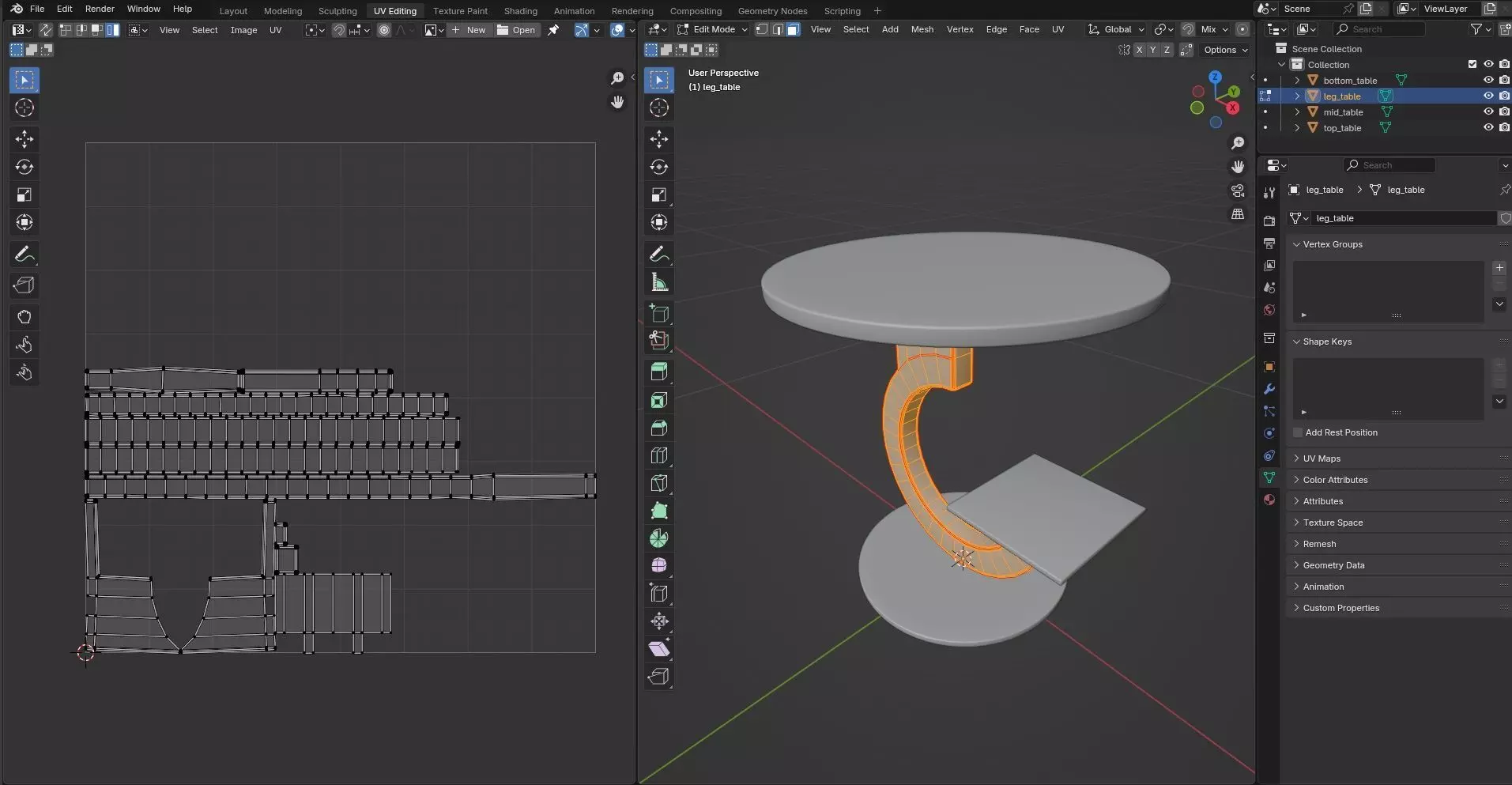Expand bottom_table in the outliner
Screen dimensions: 1512x785
[x=1297, y=80]
